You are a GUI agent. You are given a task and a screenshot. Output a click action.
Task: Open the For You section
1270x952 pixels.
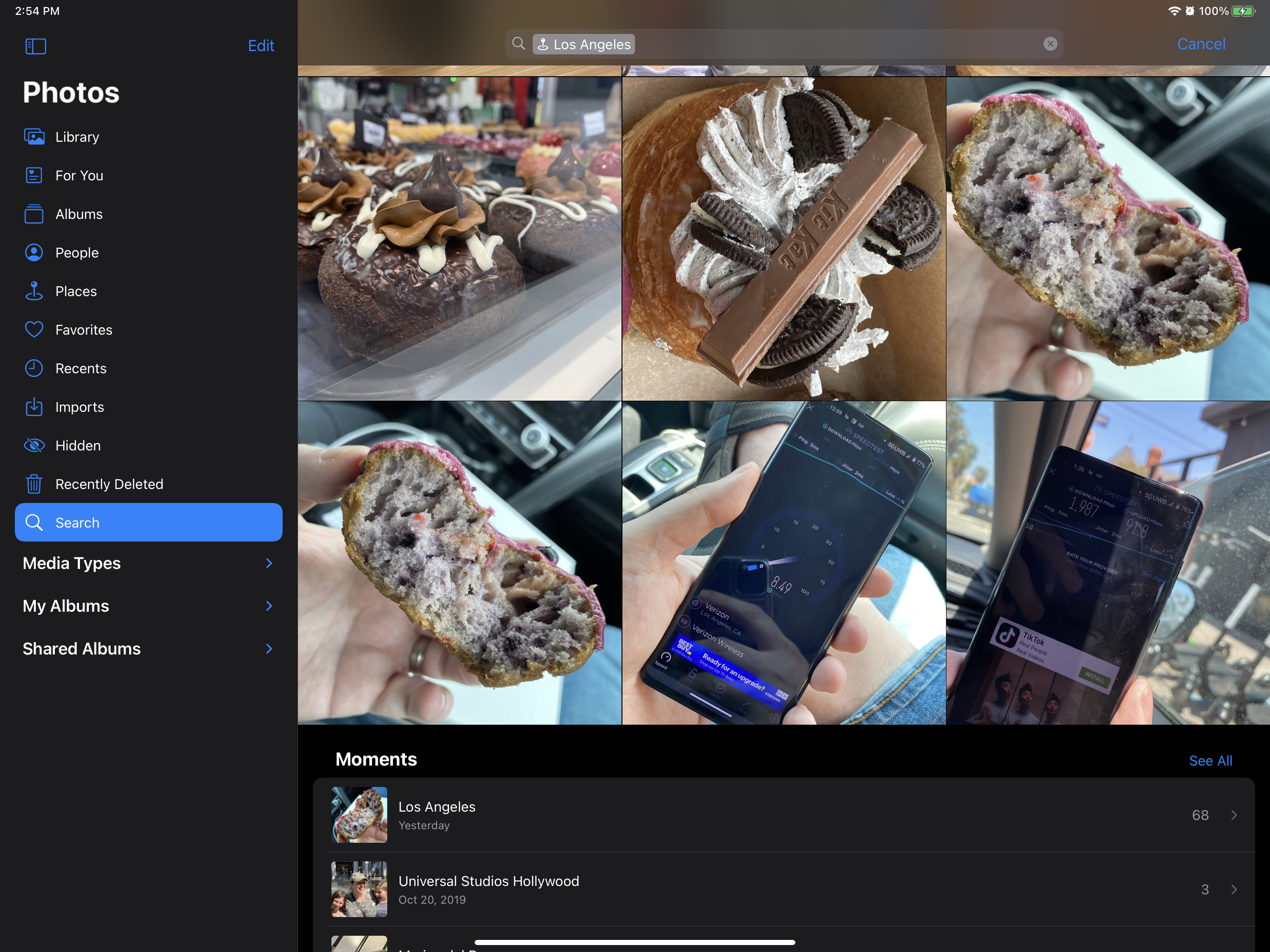click(x=79, y=175)
